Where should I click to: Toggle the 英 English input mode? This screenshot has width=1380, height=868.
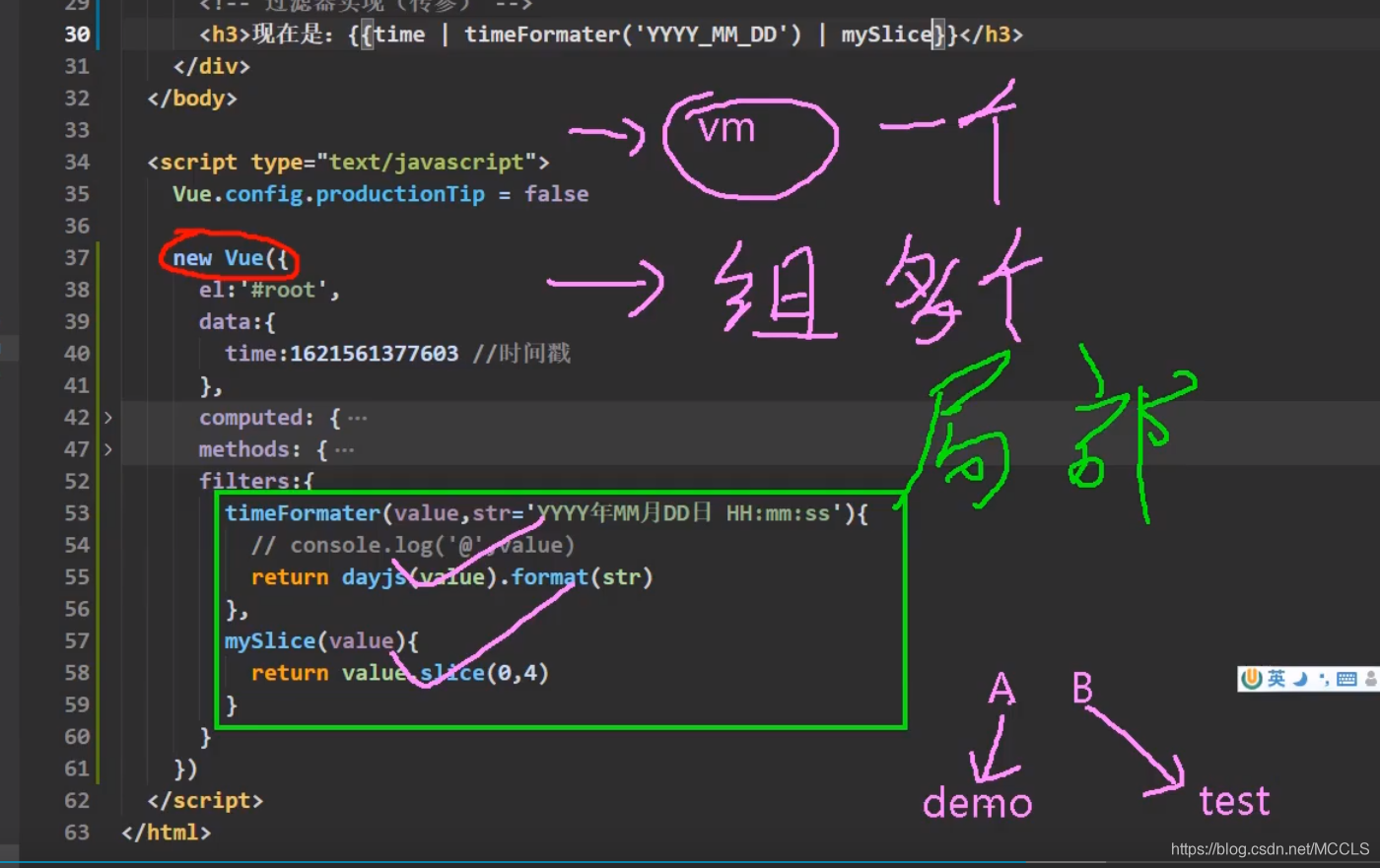pos(1276,679)
